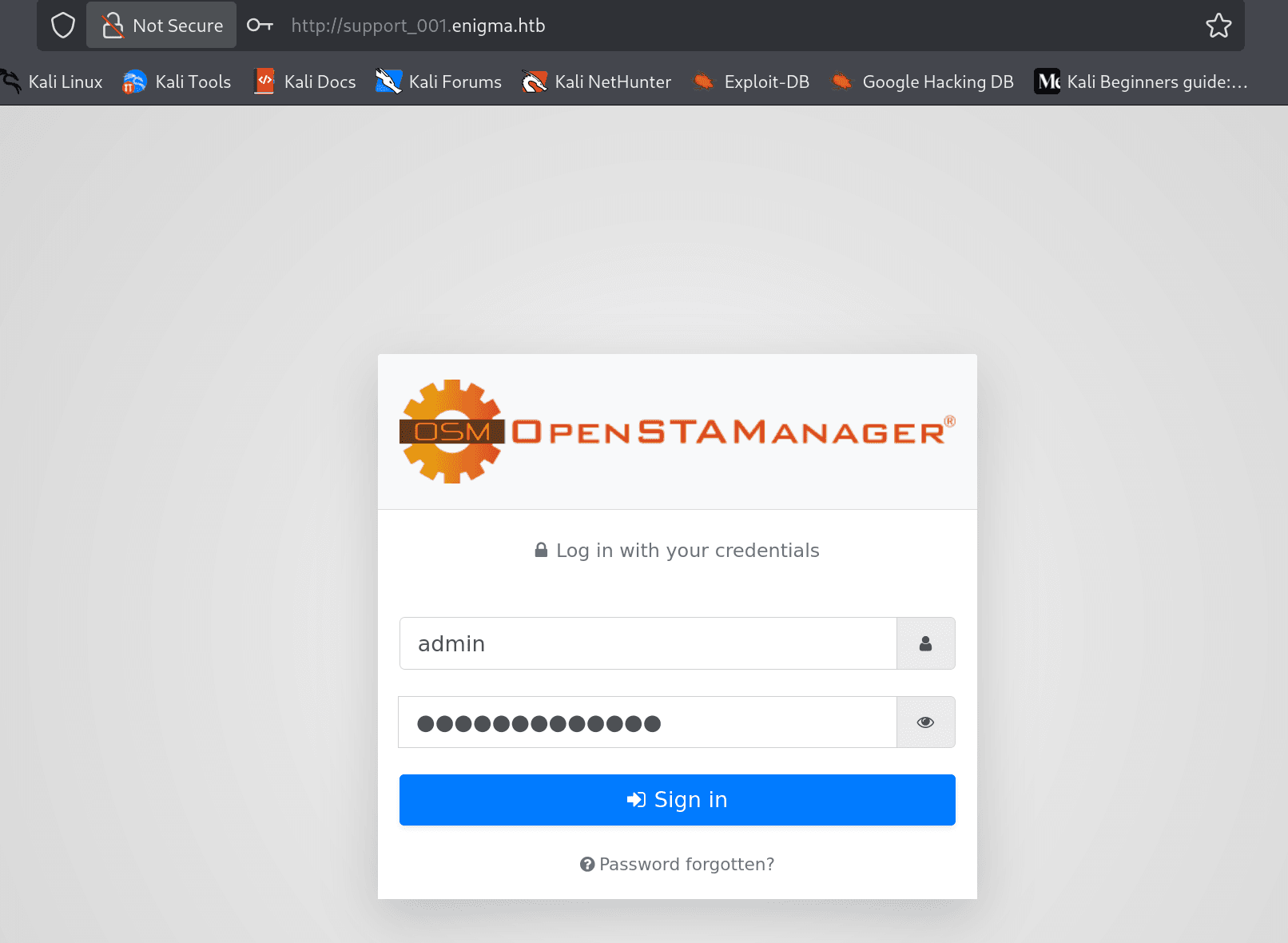The image size is (1288, 943).
Task: Select the address bar URL
Action: 418,26
